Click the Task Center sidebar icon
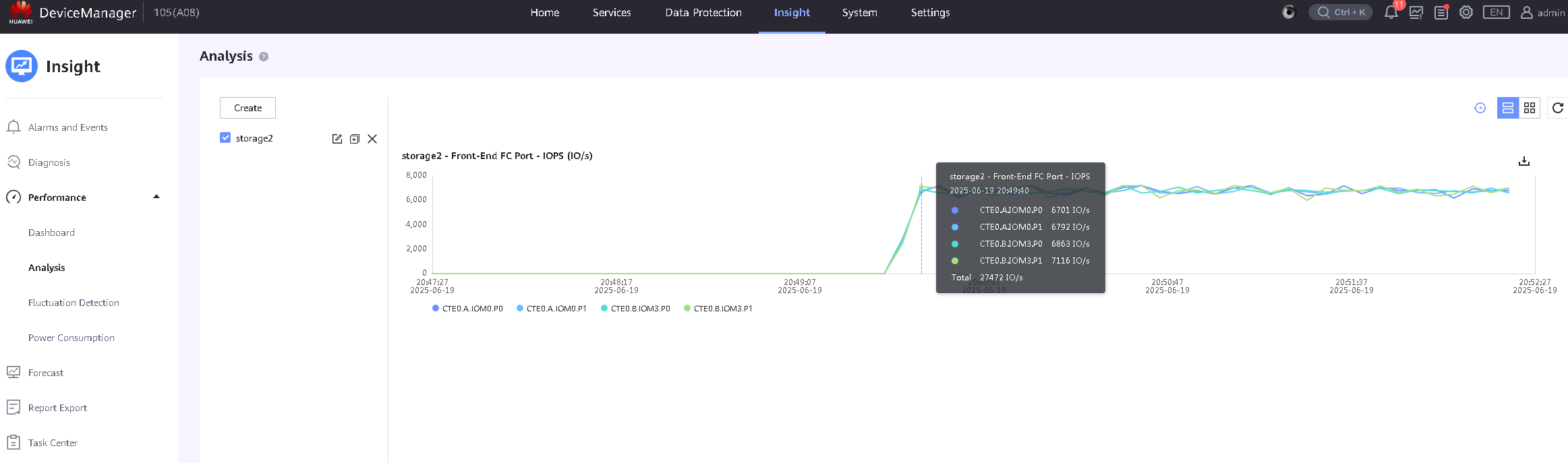 tap(13, 442)
